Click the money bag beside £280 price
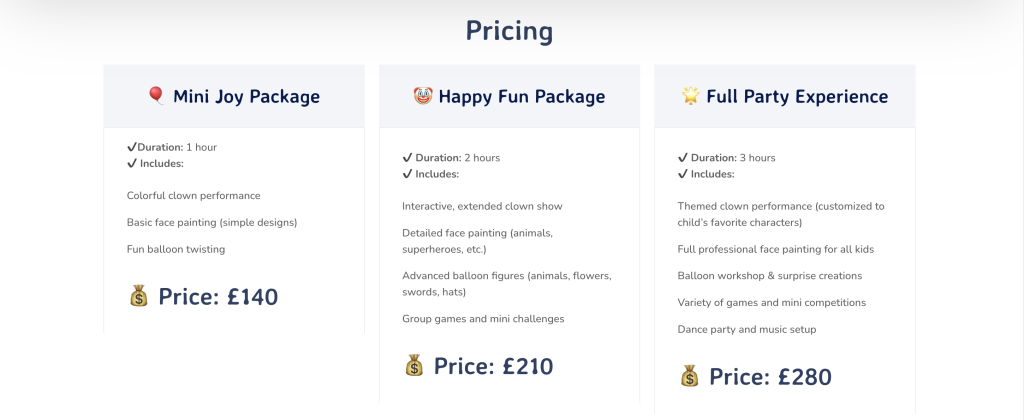Screen dimensions: 1024x420 [690, 376]
